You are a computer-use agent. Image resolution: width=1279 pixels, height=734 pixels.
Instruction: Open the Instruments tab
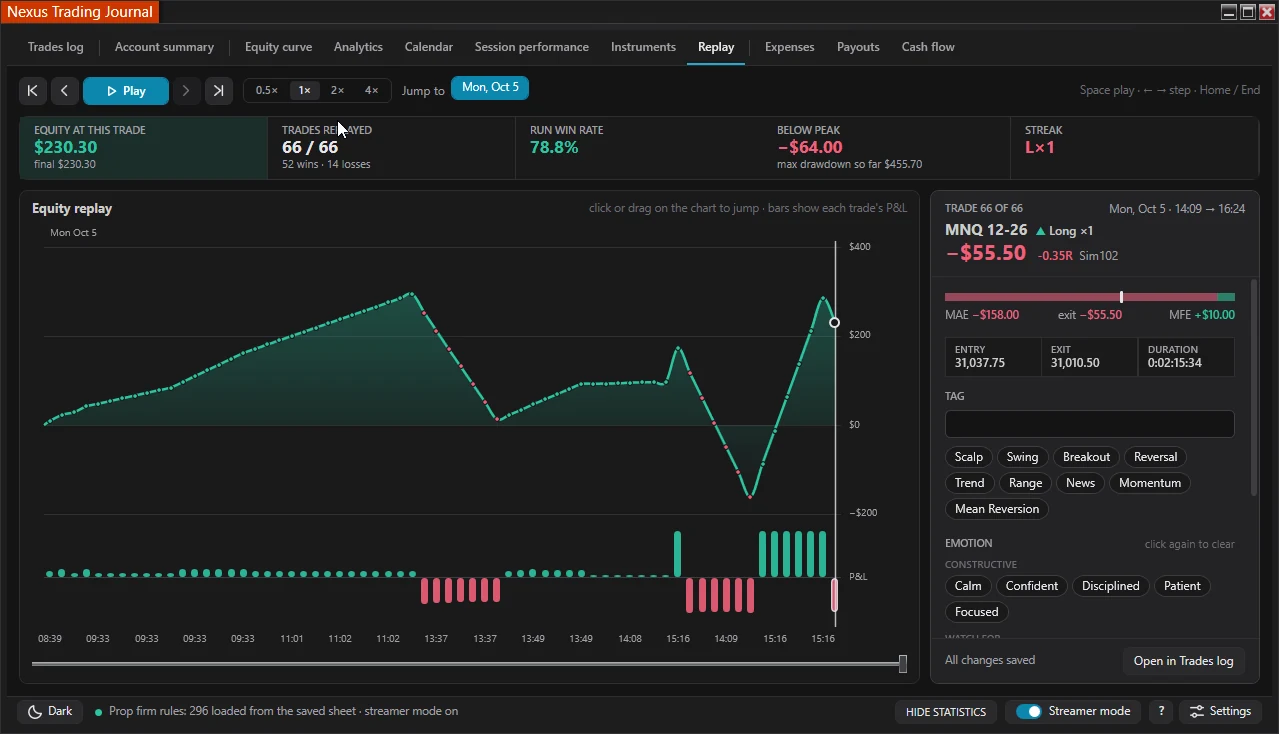[x=643, y=47]
